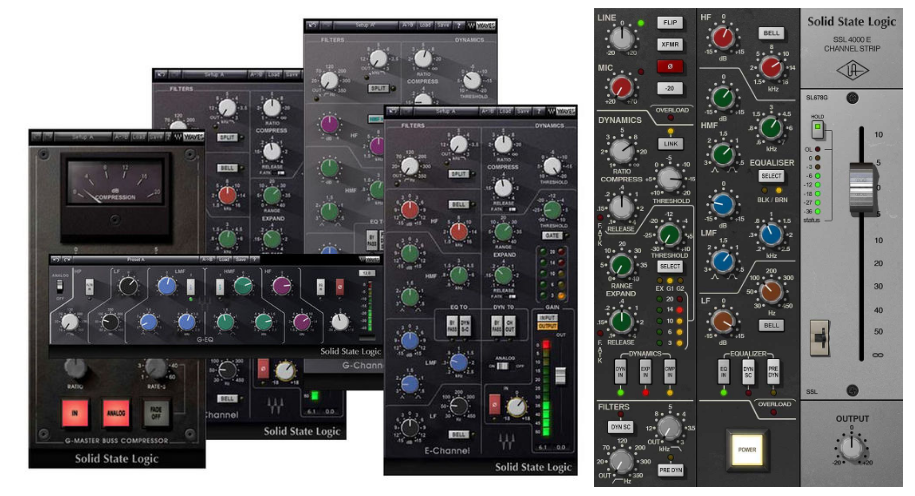
Task: Click EQ TO BY PASS switch on E-Channel
Action: coord(452,326)
